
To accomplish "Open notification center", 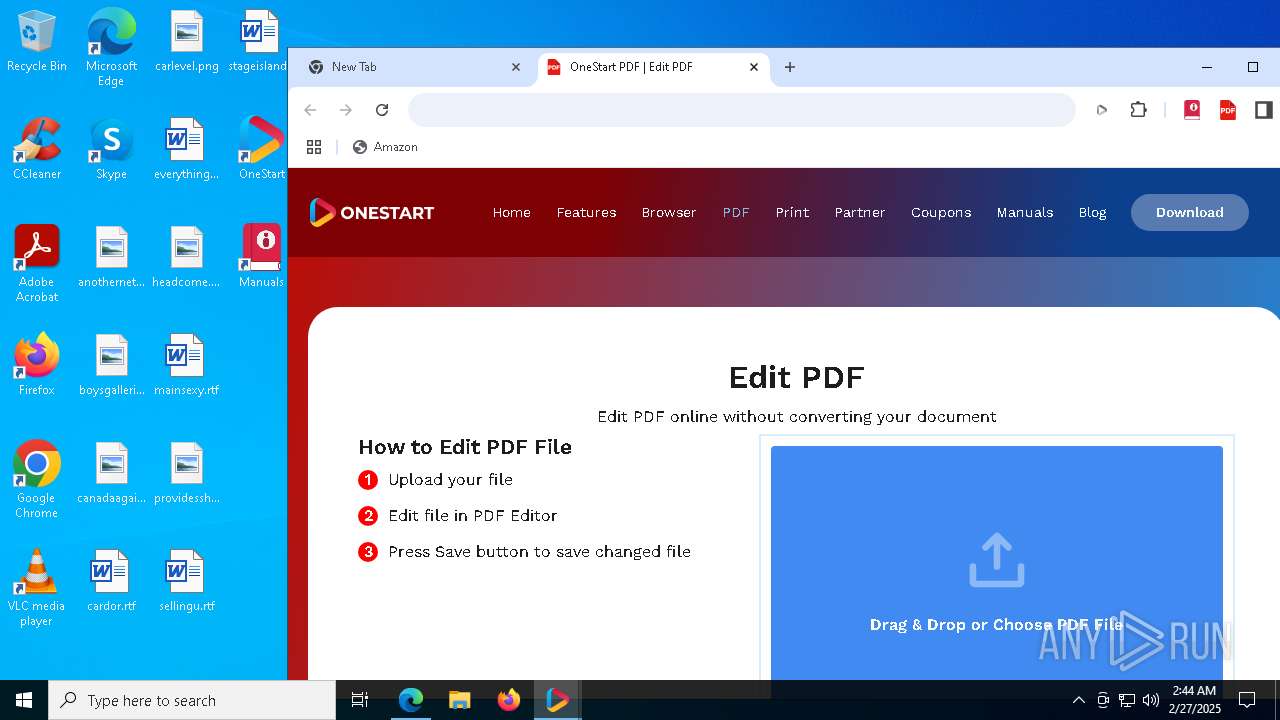I will point(1247,700).
